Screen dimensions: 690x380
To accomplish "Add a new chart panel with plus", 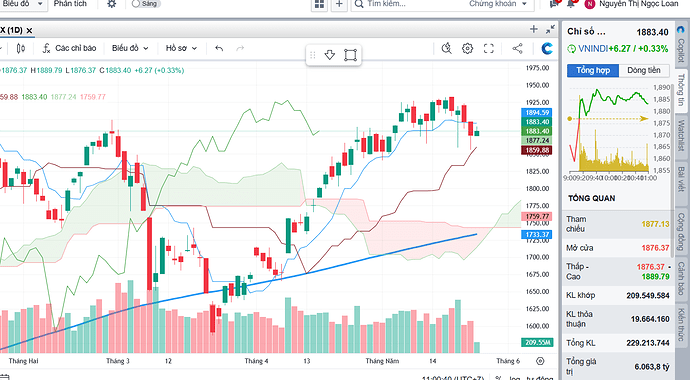I will [x=534, y=29].
